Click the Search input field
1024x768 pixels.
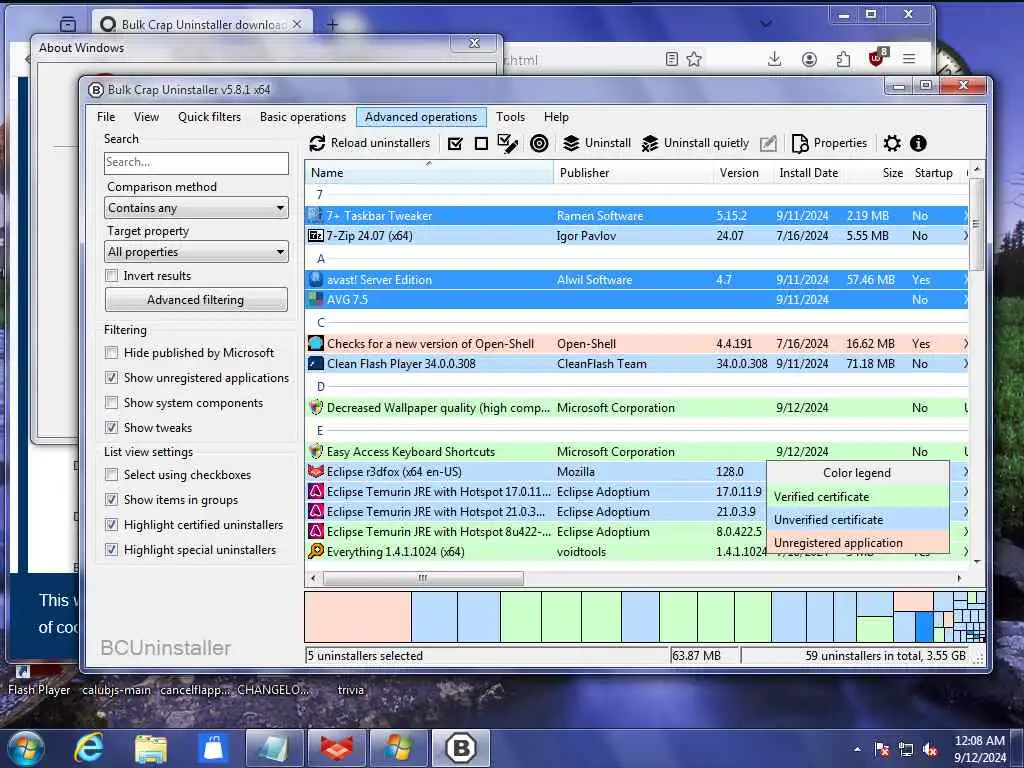[x=196, y=163]
